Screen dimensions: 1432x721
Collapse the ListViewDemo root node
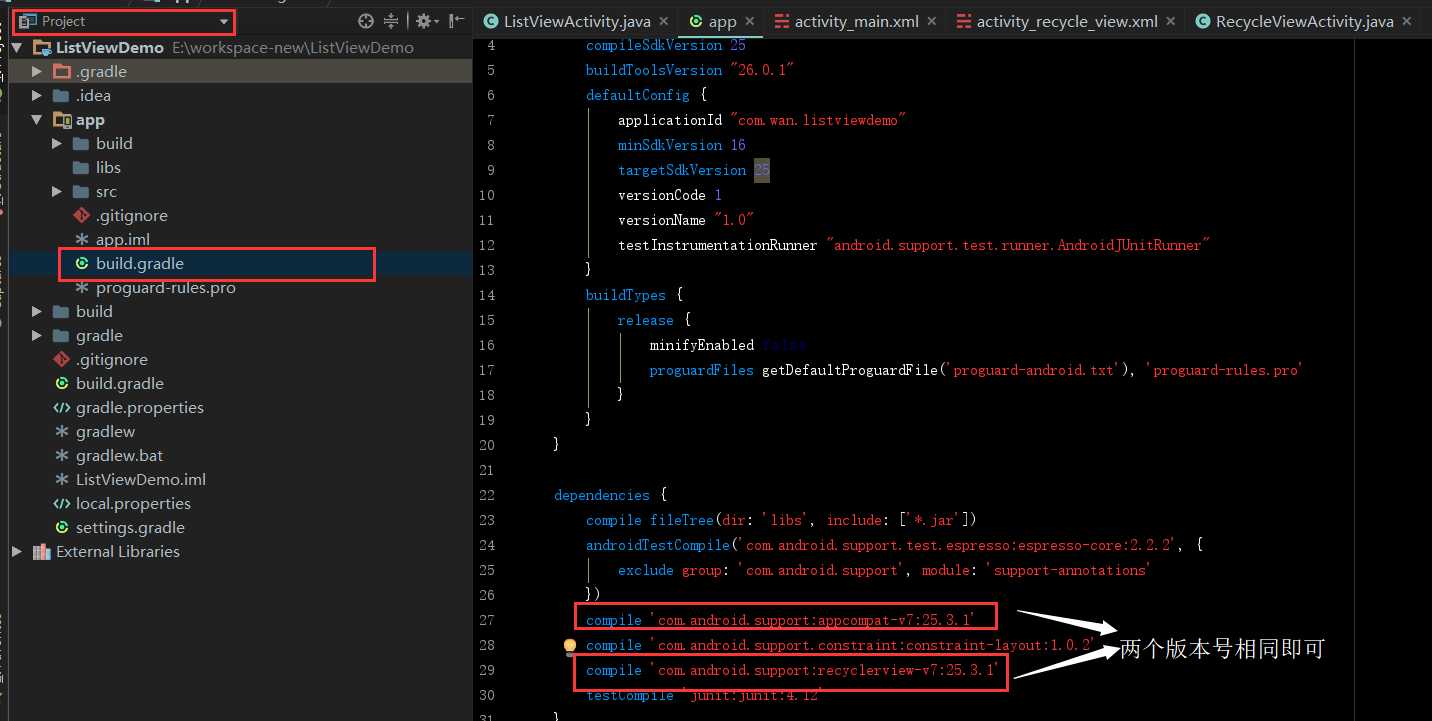(x=18, y=48)
